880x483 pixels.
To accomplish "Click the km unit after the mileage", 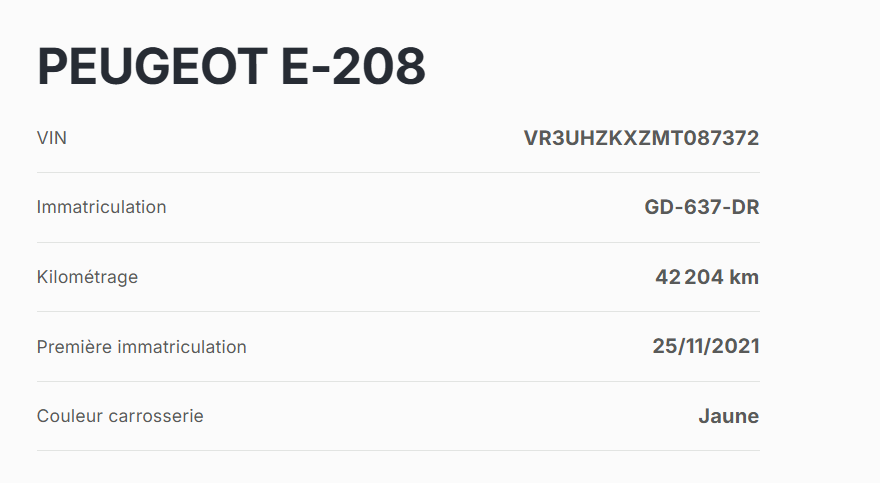I will click(x=744, y=277).
